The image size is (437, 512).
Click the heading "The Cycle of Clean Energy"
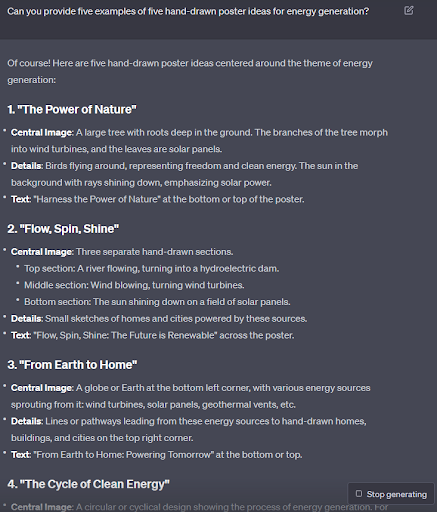coord(89,484)
